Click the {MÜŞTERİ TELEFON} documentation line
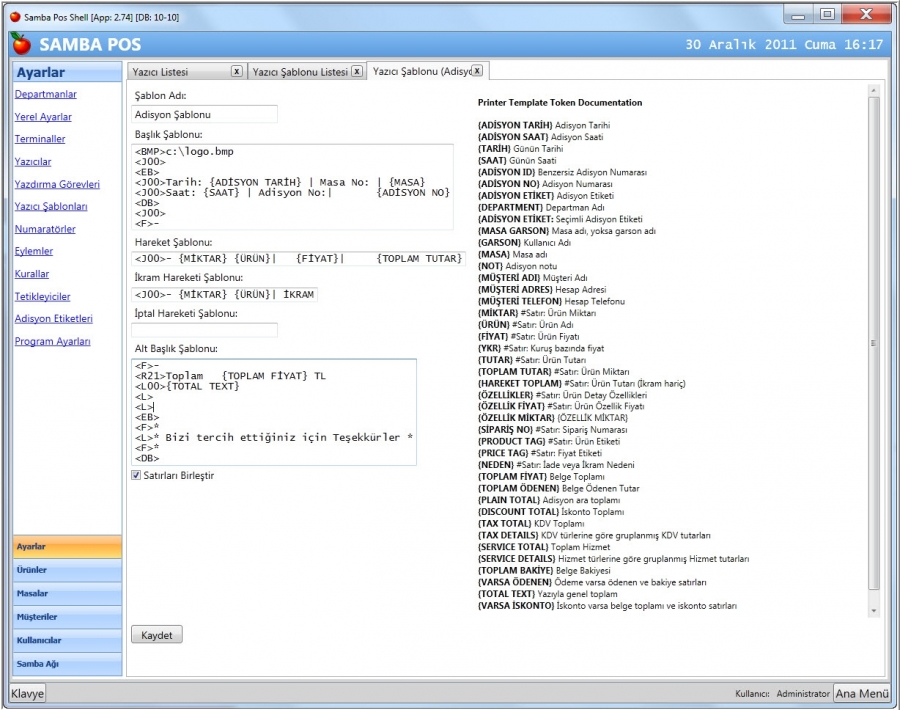 coord(551,301)
